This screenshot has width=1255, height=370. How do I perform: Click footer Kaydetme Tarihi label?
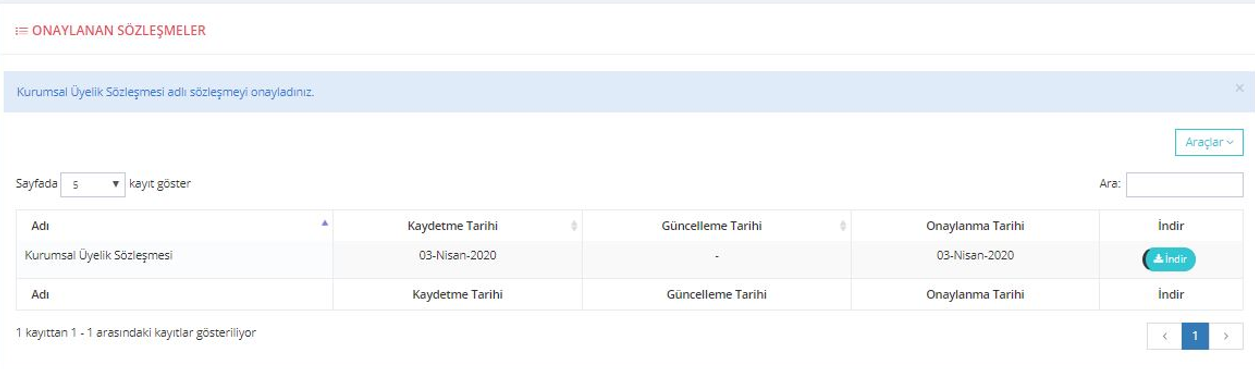tap(458, 295)
